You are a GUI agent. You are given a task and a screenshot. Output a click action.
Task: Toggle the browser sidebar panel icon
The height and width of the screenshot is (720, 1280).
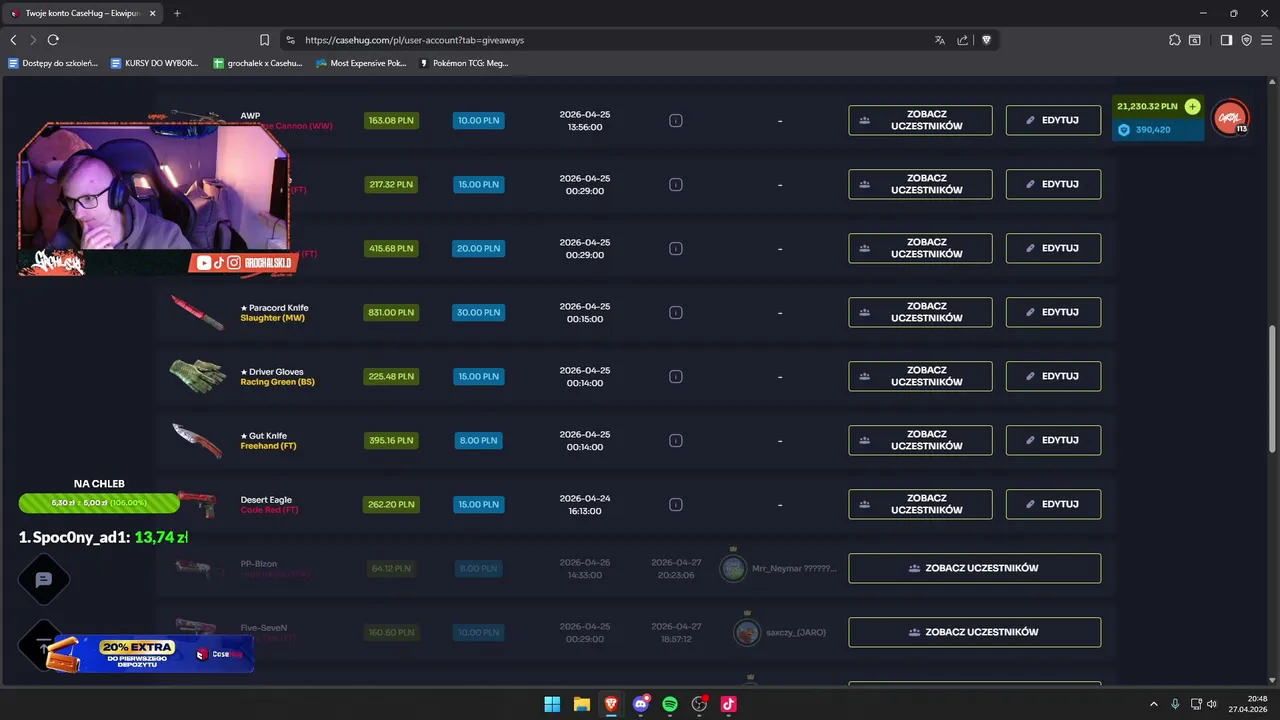[1226, 40]
